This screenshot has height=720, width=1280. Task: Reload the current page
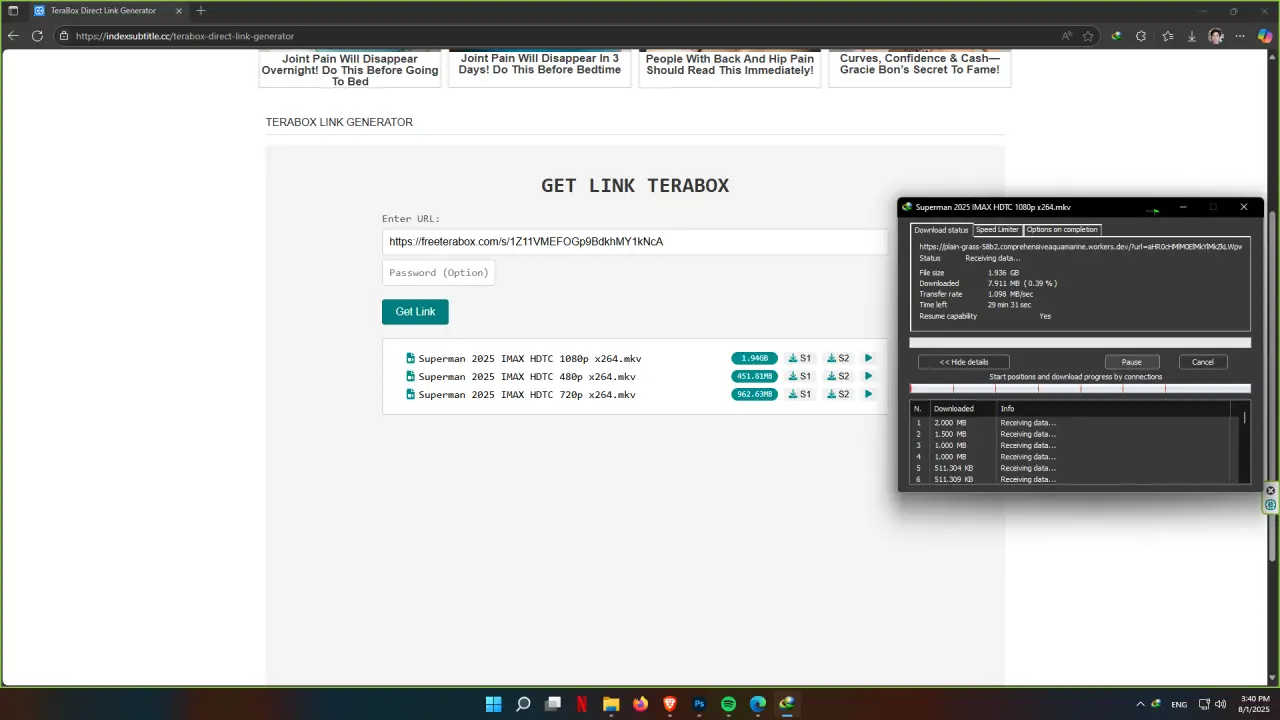click(37, 36)
